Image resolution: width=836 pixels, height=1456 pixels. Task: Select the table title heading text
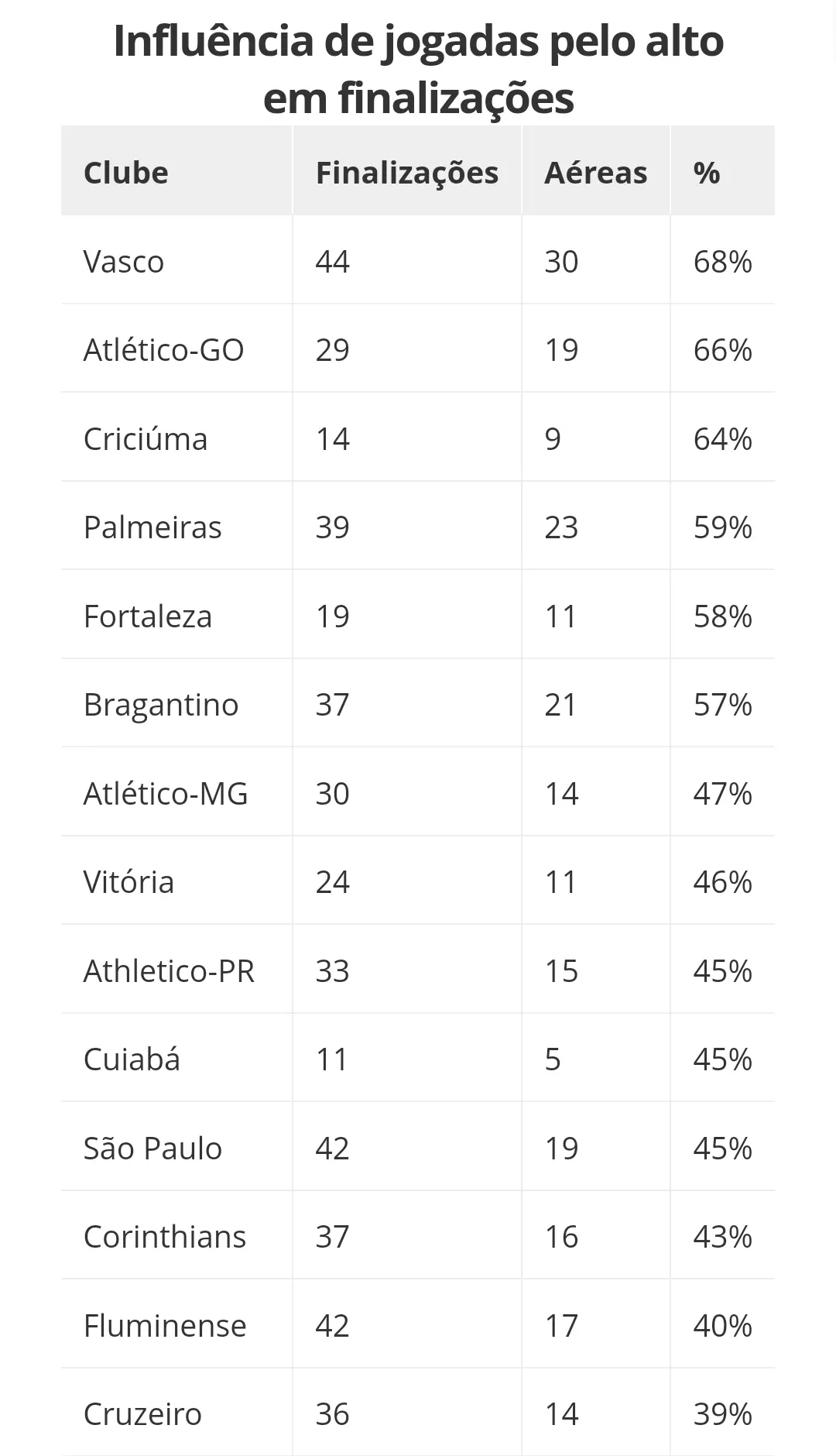(x=418, y=70)
